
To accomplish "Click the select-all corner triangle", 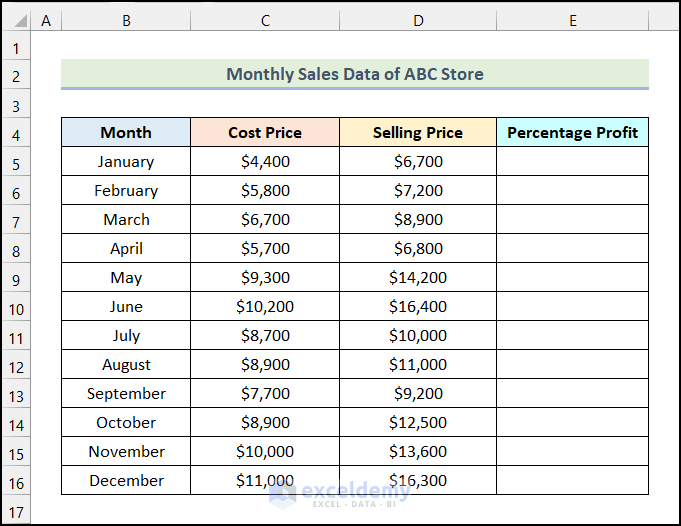I will (x=17, y=20).
